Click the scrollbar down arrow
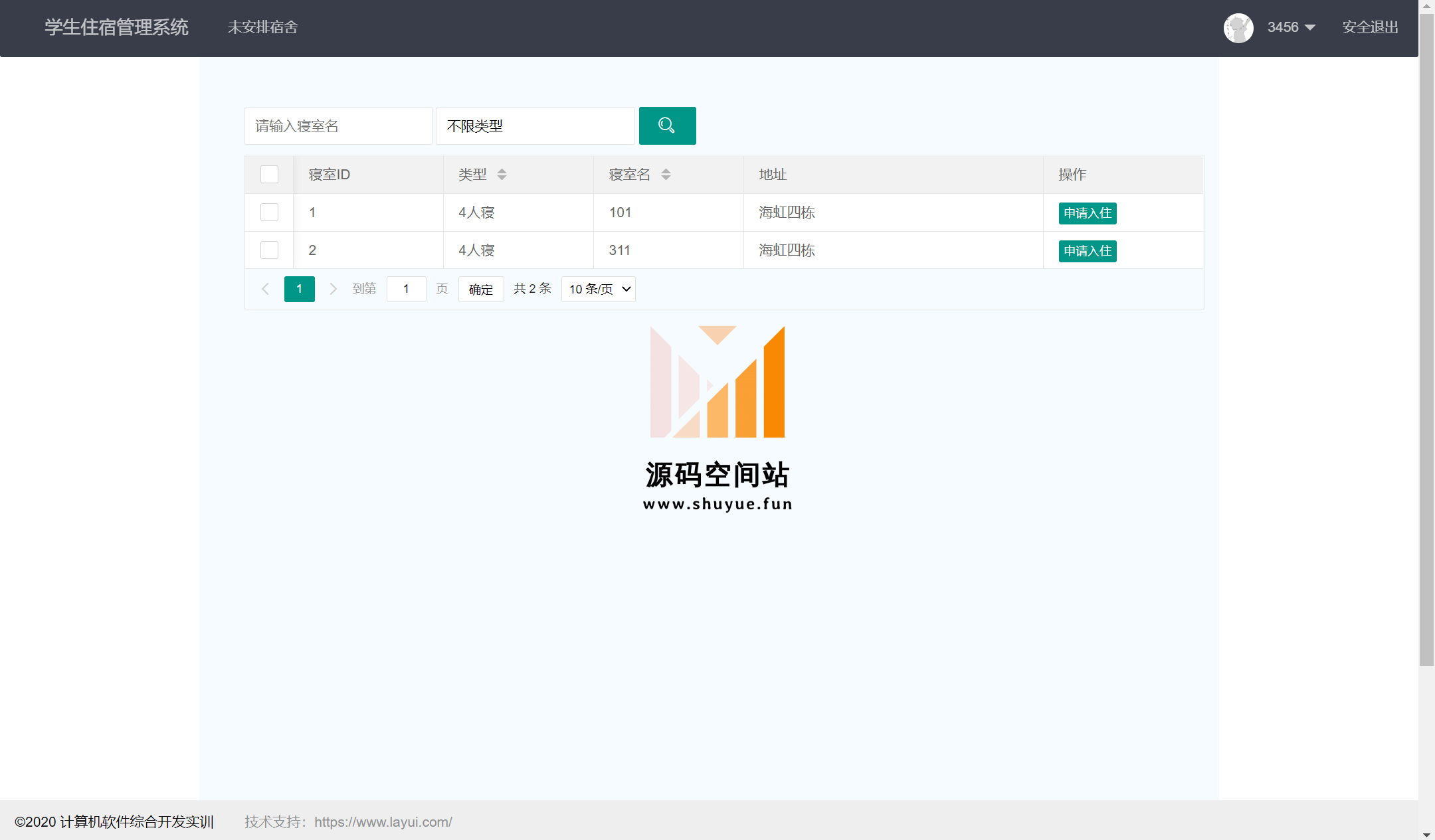The image size is (1435, 840). [x=1426, y=834]
